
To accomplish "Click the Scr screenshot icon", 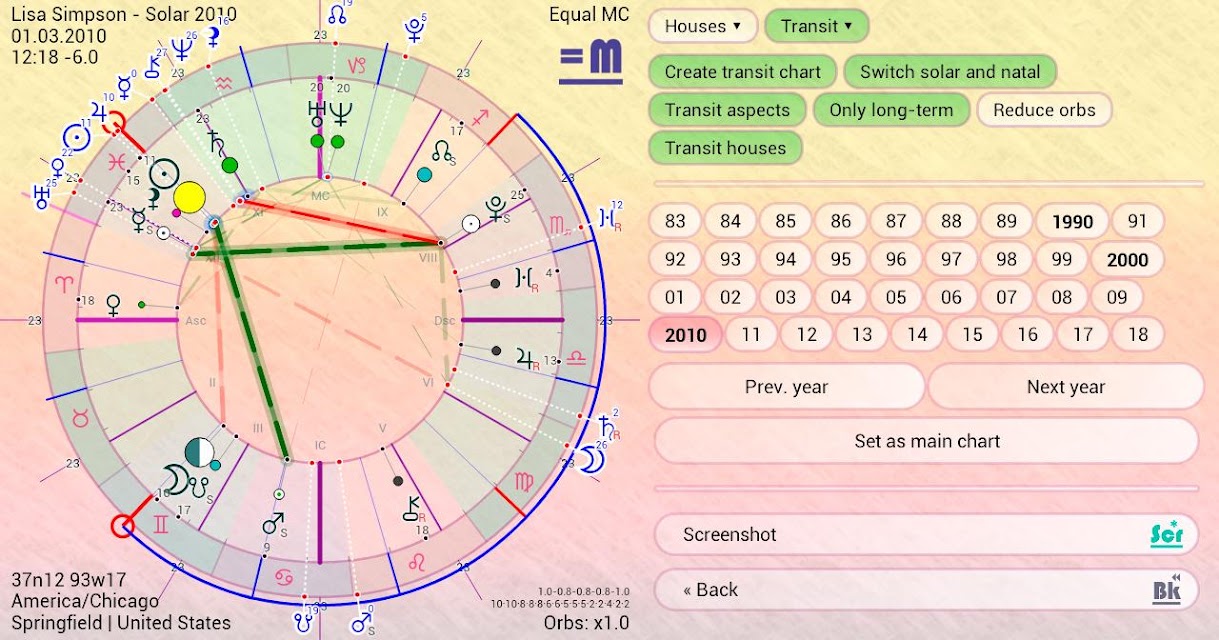I will (1166, 534).
